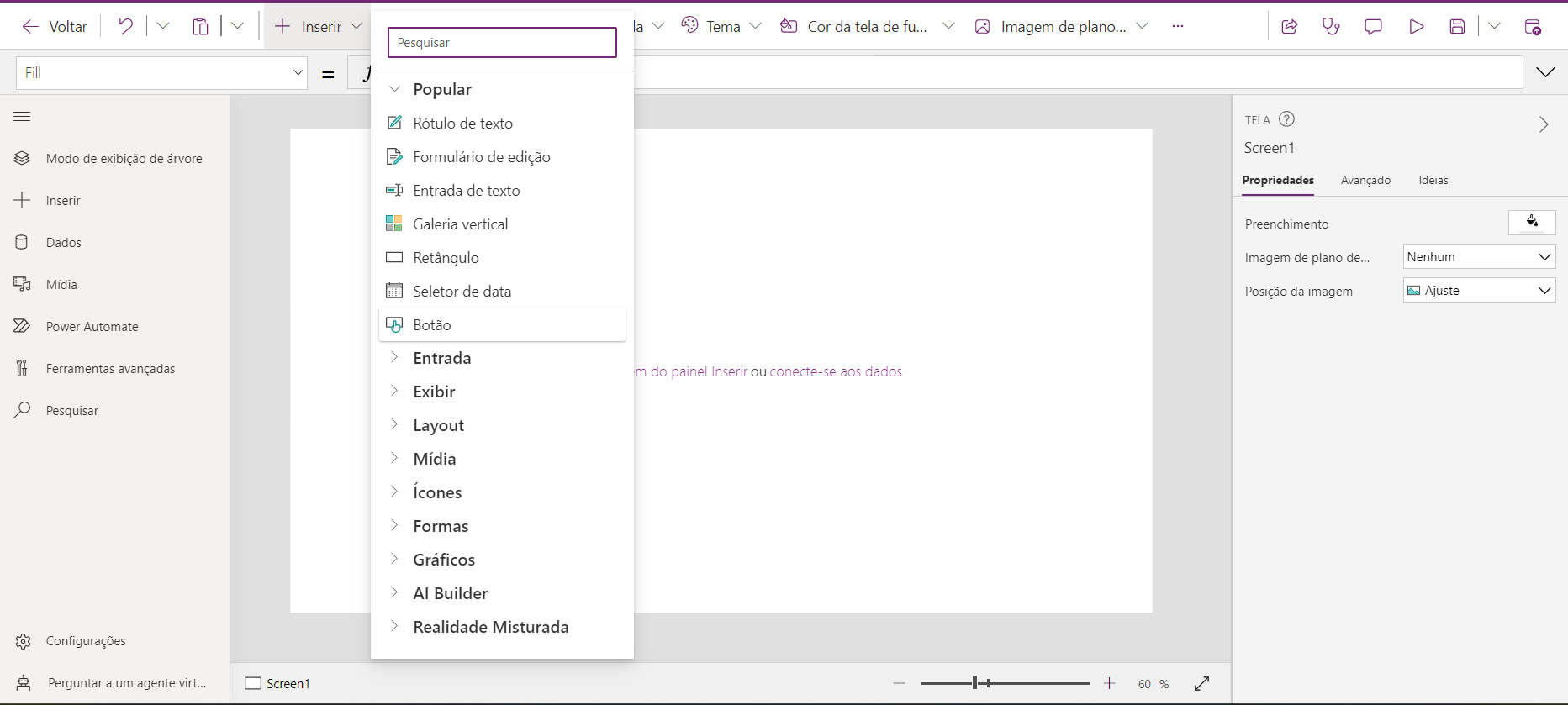This screenshot has width=1568, height=705.
Task: Preview the app with play icon
Action: point(1416,27)
